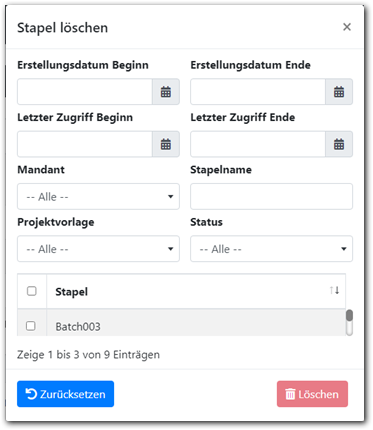The height and width of the screenshot is (430, 373).
Task: Open calendar for Letzter Zugriff Beginn
Action: click(x=166, y=144)
